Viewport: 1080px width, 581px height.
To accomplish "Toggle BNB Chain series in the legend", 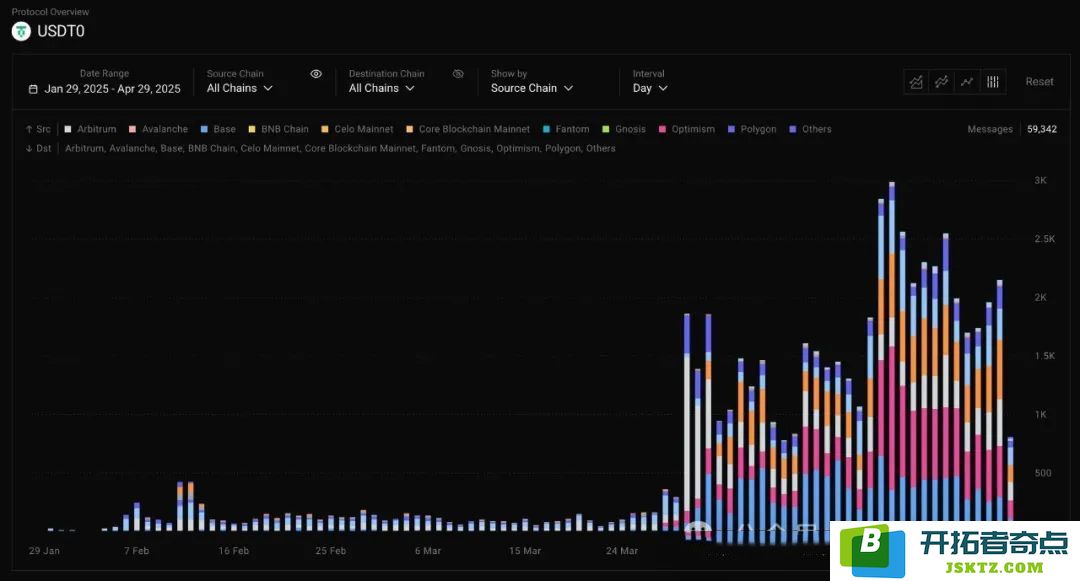I will pyautogui.click(x=279, y=129).
